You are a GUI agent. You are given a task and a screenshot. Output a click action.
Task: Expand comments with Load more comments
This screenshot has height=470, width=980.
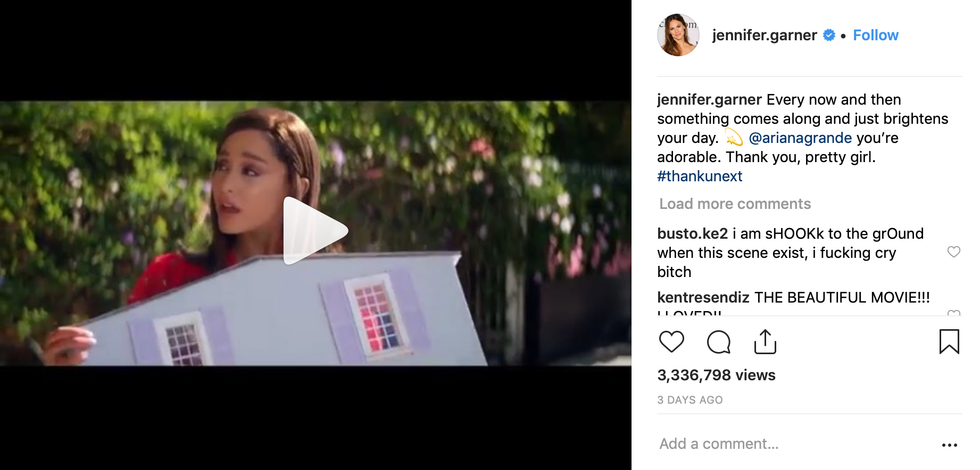(x=735, y=204)
